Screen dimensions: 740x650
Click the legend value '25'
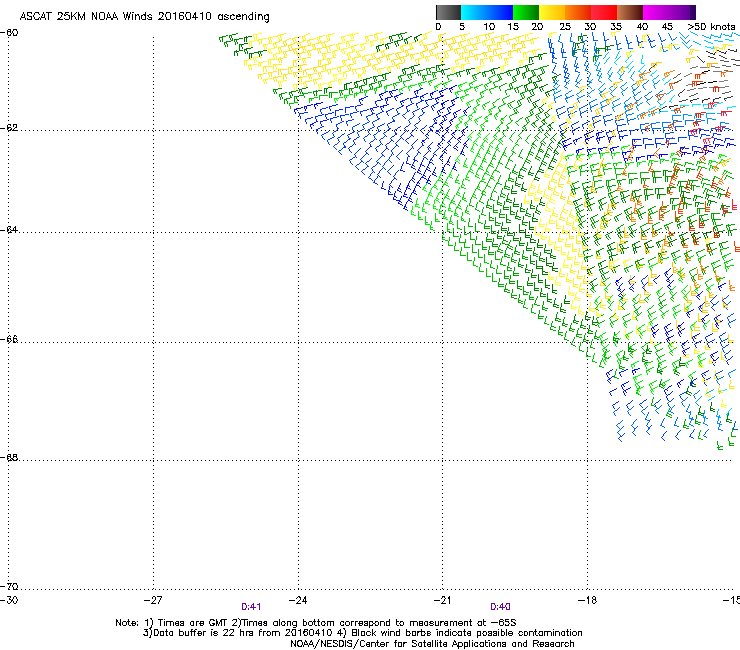coord(565,26)
